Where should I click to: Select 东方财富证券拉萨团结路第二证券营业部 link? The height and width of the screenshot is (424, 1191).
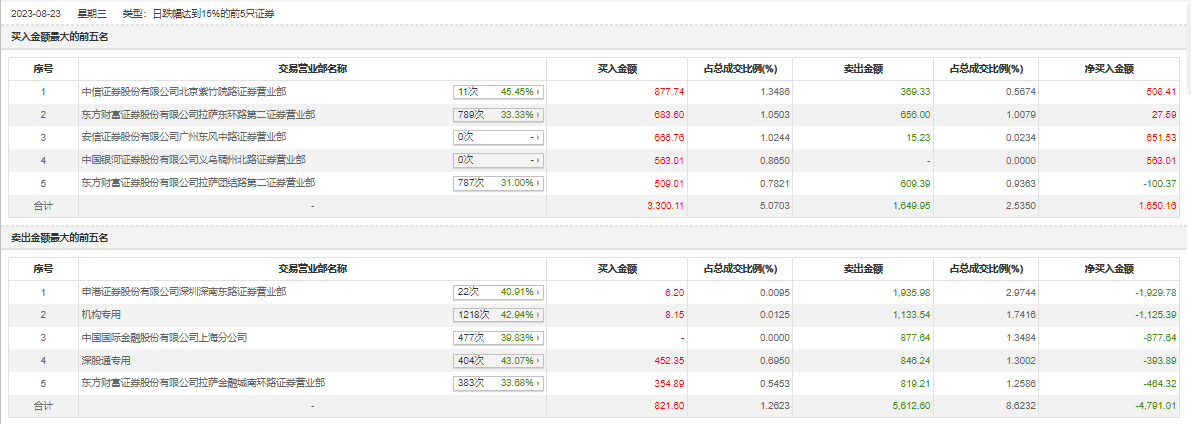tap(198, 183)
